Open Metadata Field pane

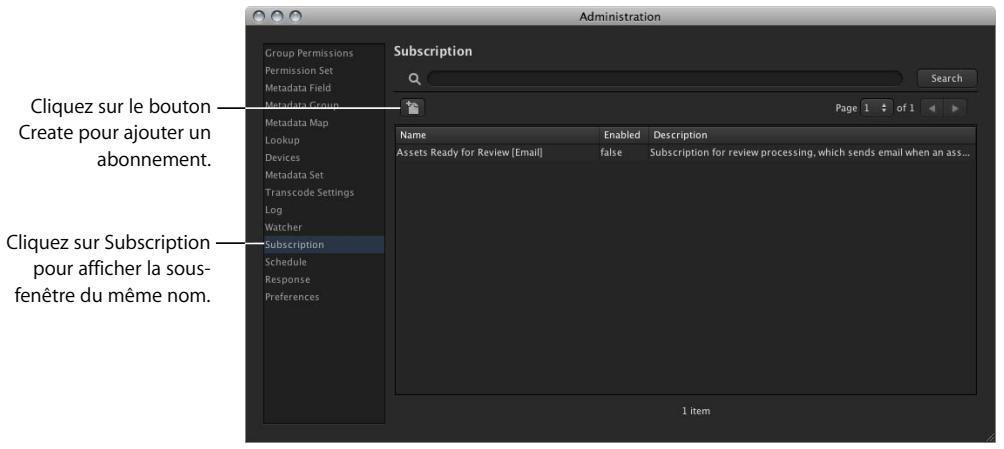tap(298, 88)
